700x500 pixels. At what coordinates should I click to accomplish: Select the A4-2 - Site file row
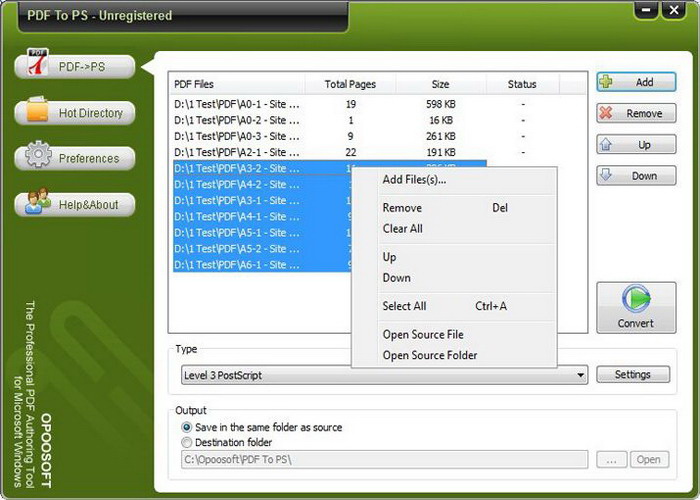point(262,185)
